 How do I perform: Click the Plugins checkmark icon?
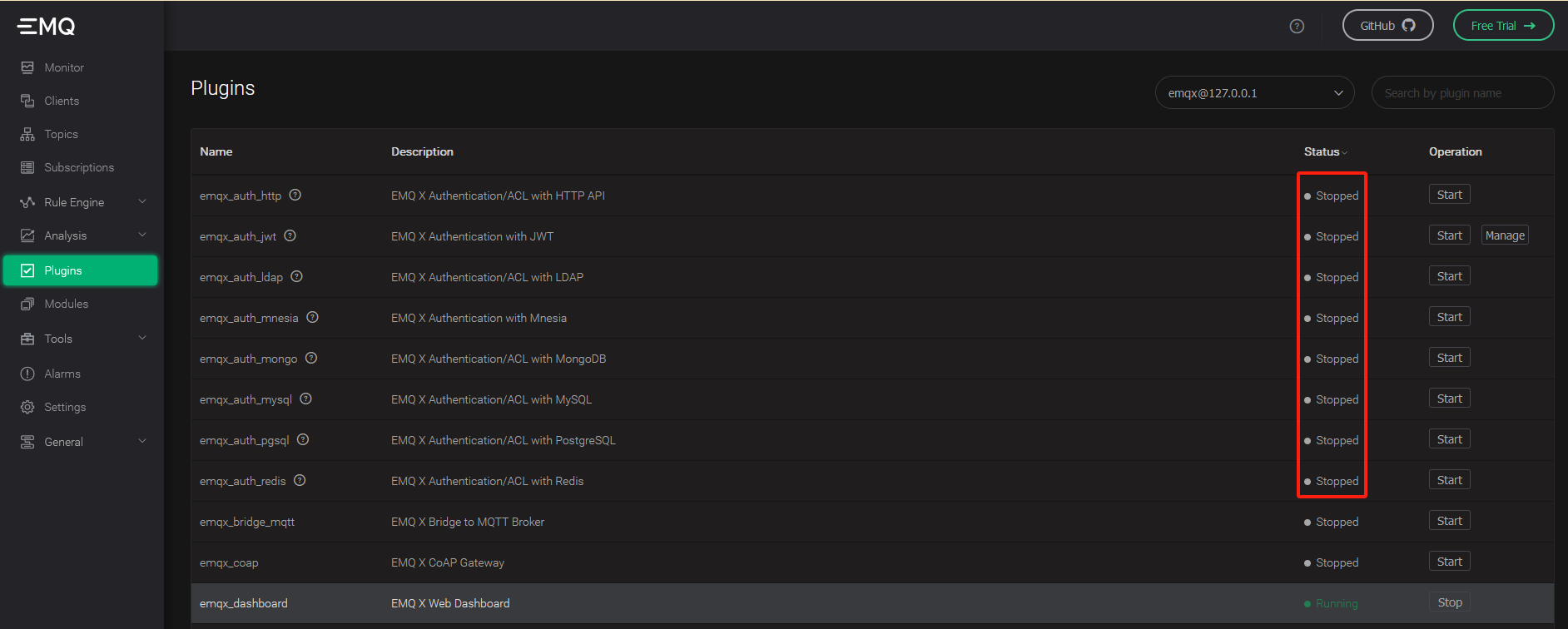[27, 270]
